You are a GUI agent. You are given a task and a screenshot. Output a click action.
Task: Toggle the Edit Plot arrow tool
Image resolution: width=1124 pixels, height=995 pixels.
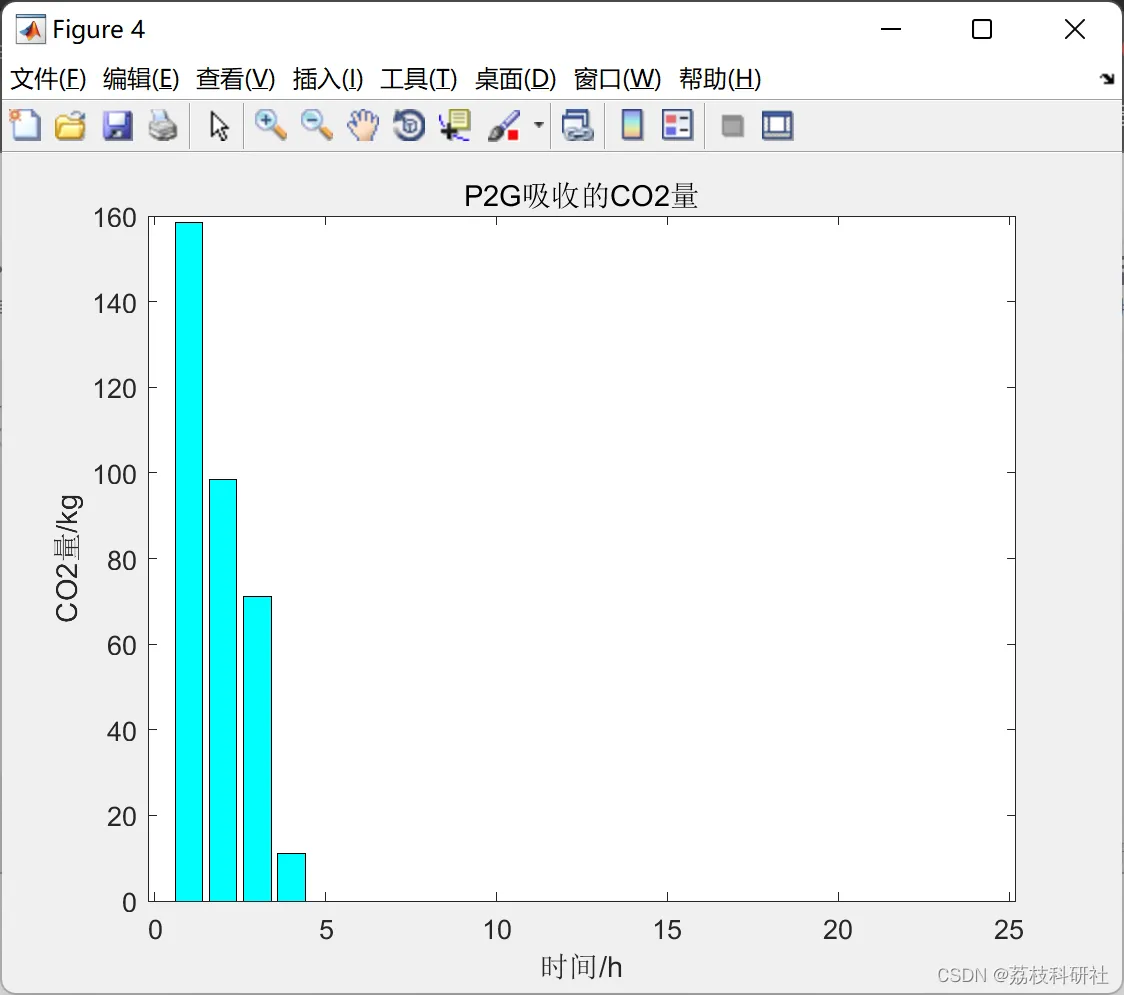pos(219,126)
